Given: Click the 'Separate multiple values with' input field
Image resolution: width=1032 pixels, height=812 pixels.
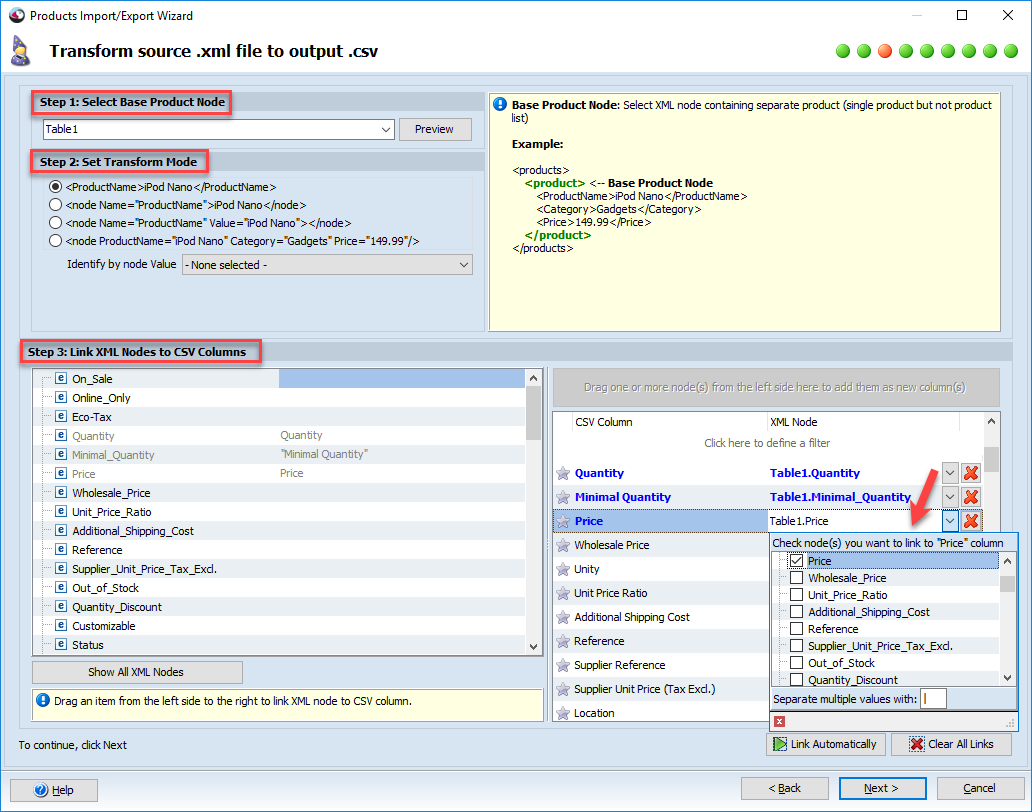Looking at the screenshot, I should [932, 698].
